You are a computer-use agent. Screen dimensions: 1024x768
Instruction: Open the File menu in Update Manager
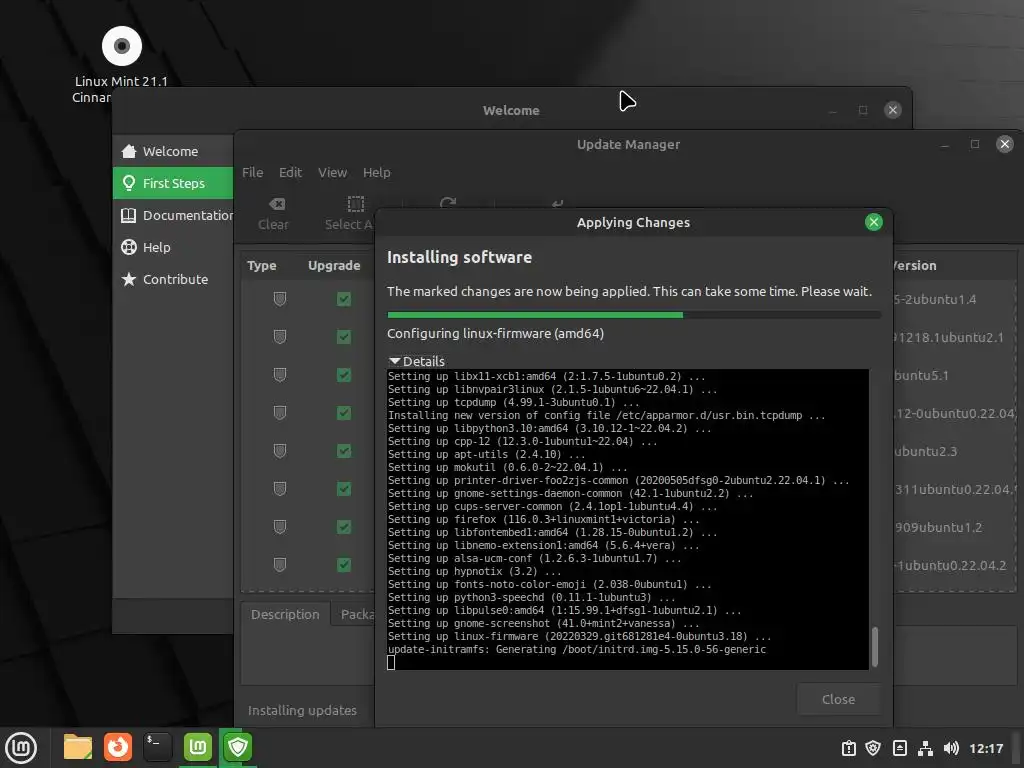pos(252,172)
